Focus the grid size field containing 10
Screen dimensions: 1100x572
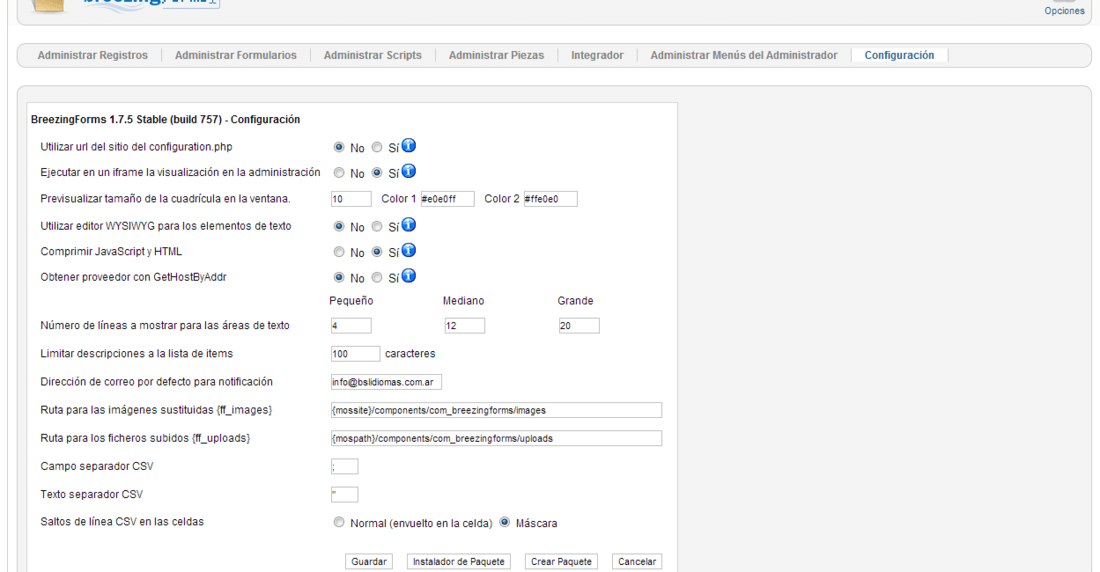[x=351, y=199]
